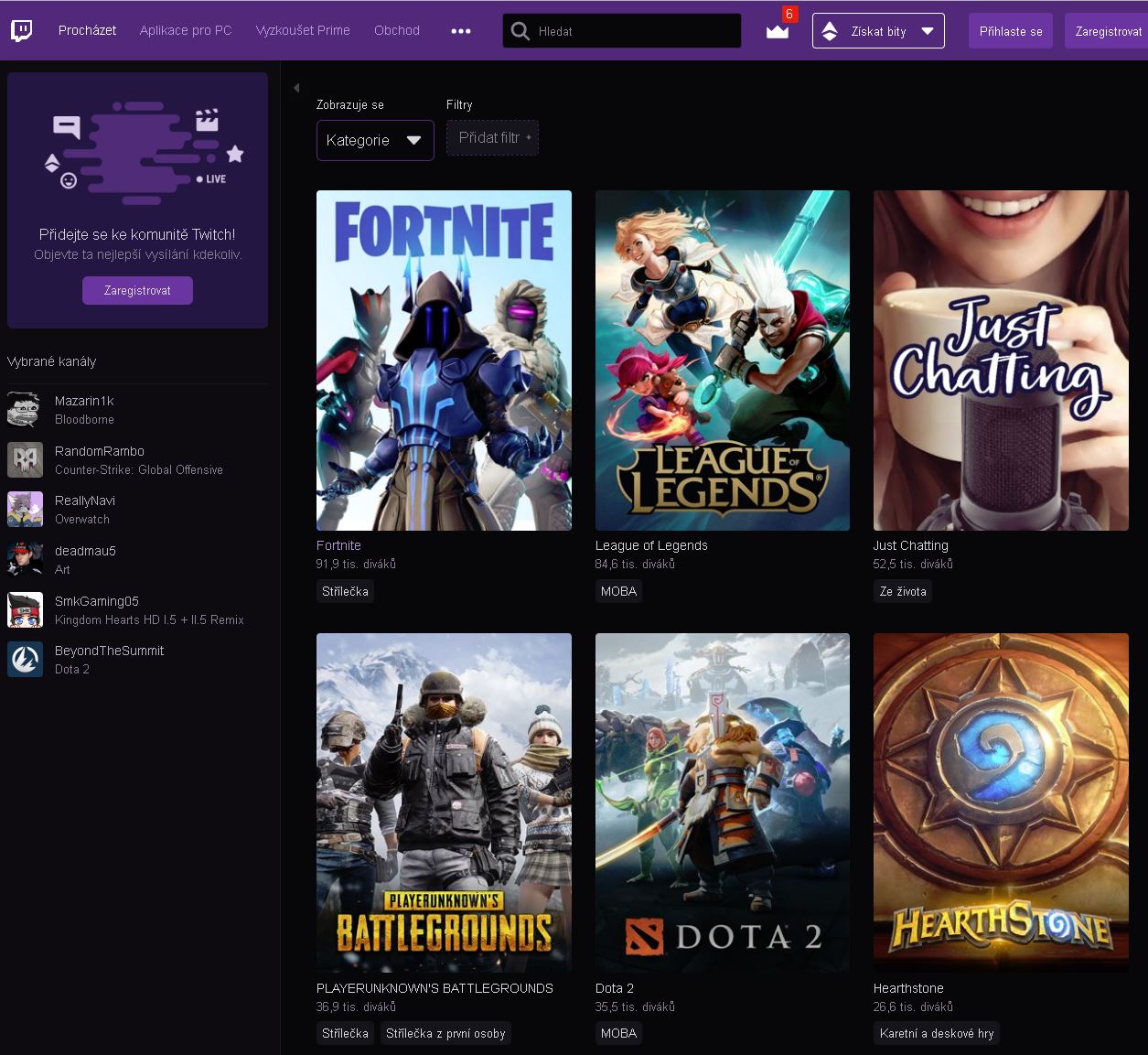Image resolution: width=1148 pixels, height=1055 pixels.
Task: Open the Obchod menu item
Action: (397, 30)
